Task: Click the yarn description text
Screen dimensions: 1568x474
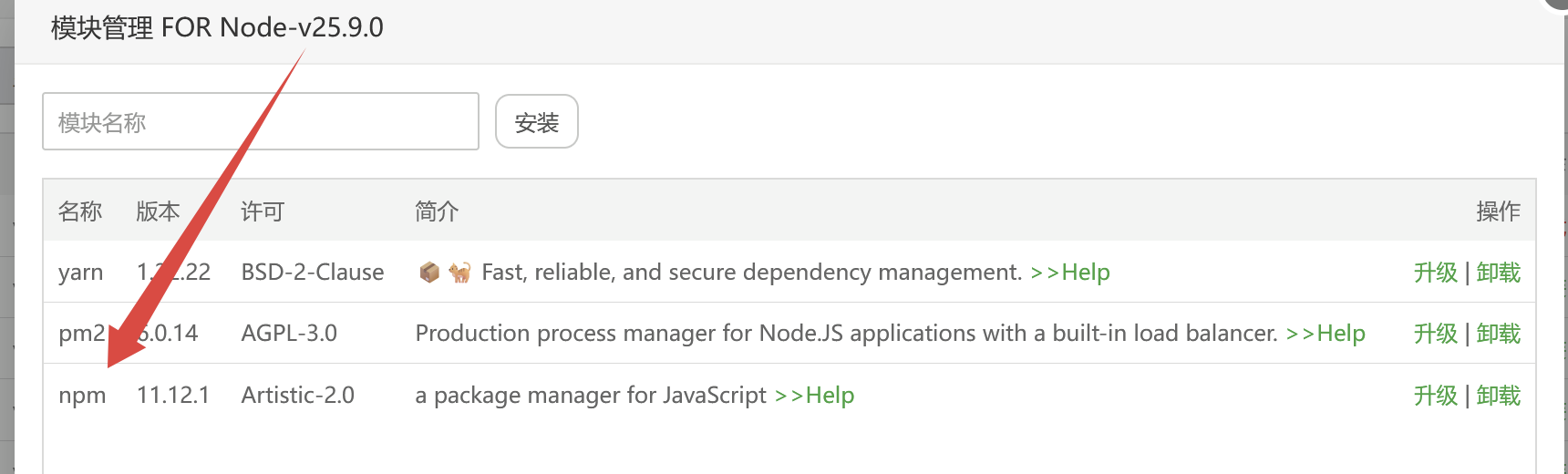Action: coord(752,272)
